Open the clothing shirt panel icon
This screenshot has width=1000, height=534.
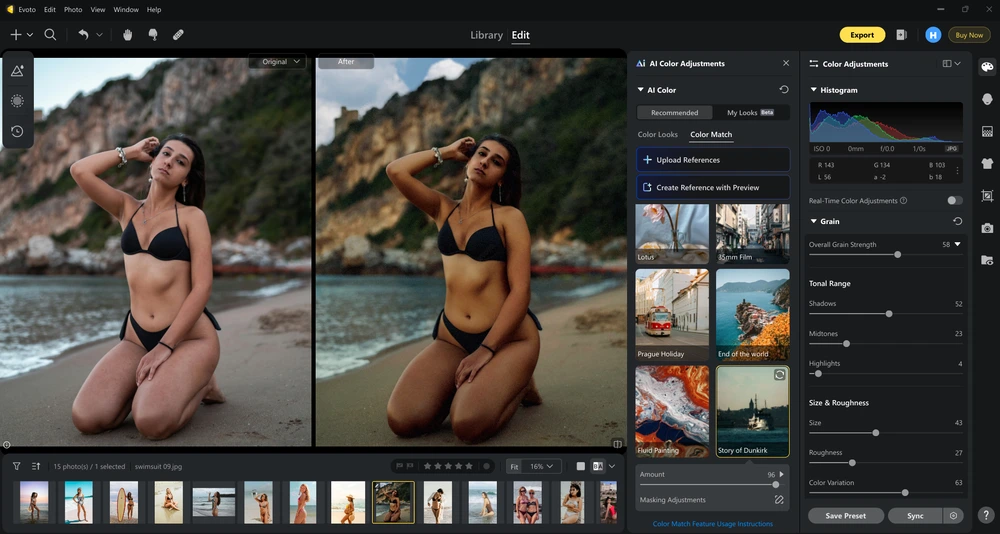point(987,163)
